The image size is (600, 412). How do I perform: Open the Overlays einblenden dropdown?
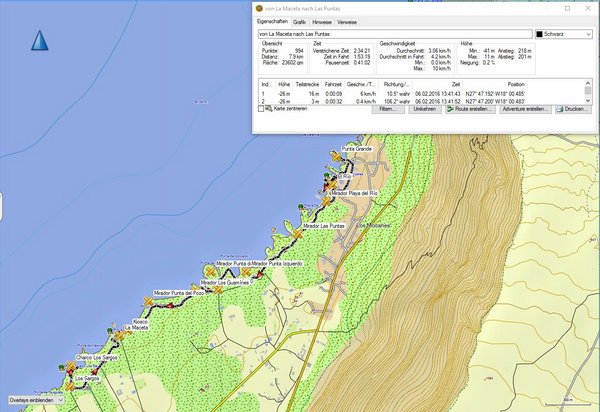point(33,398)
